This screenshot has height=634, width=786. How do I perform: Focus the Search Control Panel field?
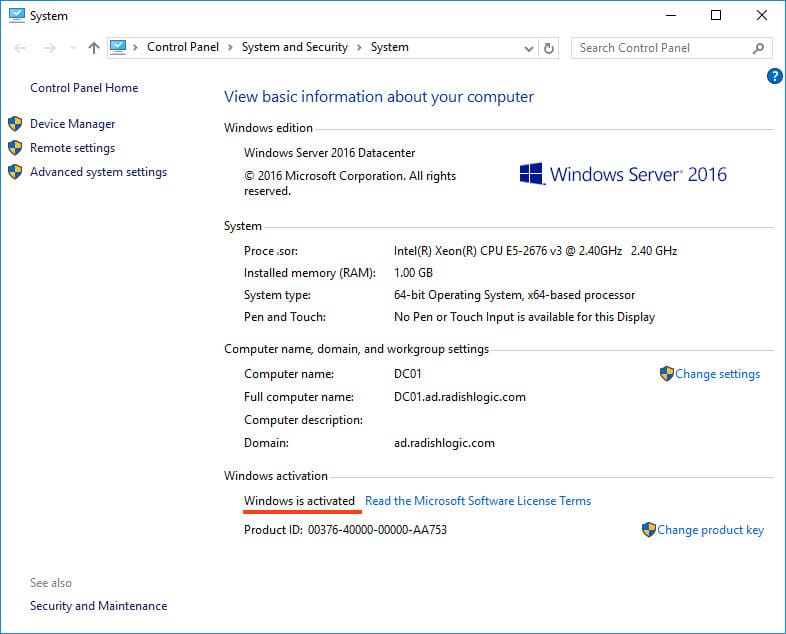coord(660,47)
